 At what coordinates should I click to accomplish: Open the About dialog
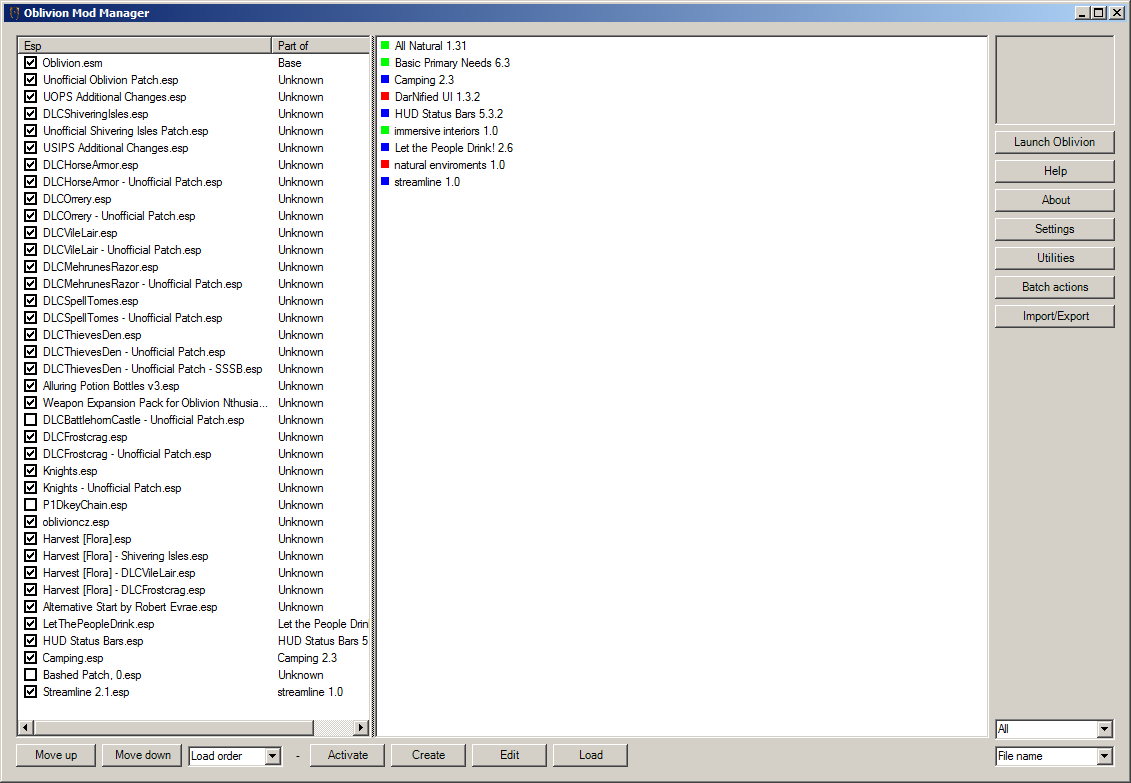pyautogui.click(x=1055, y=200)
